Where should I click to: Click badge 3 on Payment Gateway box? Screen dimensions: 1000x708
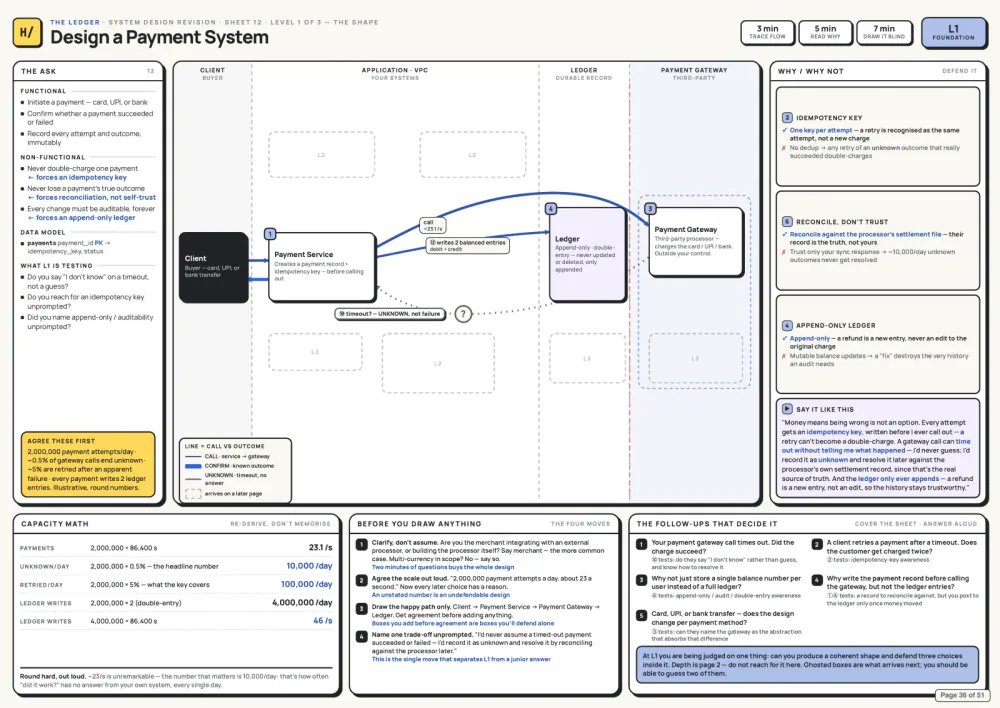(x=650, y=209)
